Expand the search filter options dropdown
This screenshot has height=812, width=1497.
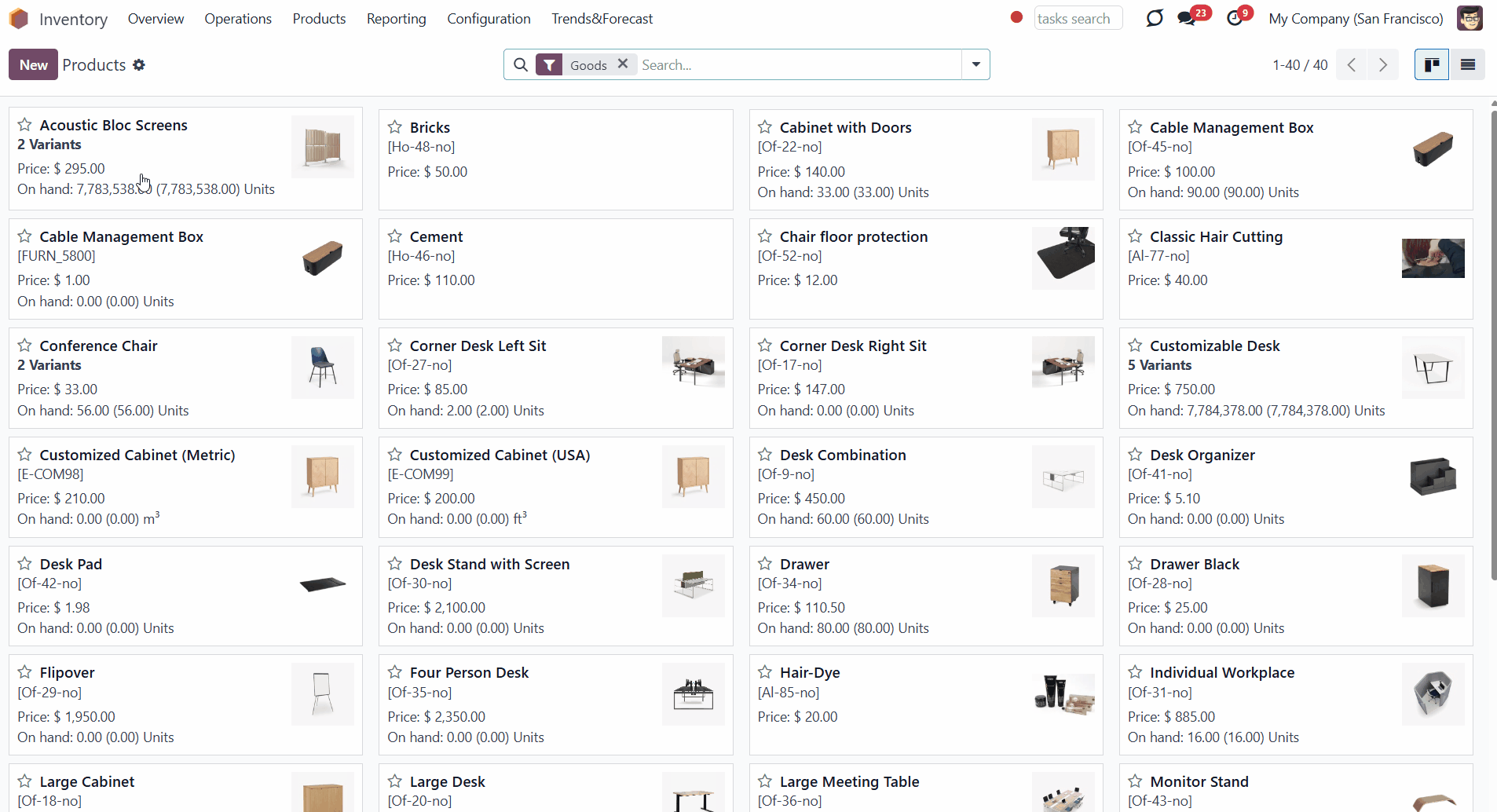975,65
